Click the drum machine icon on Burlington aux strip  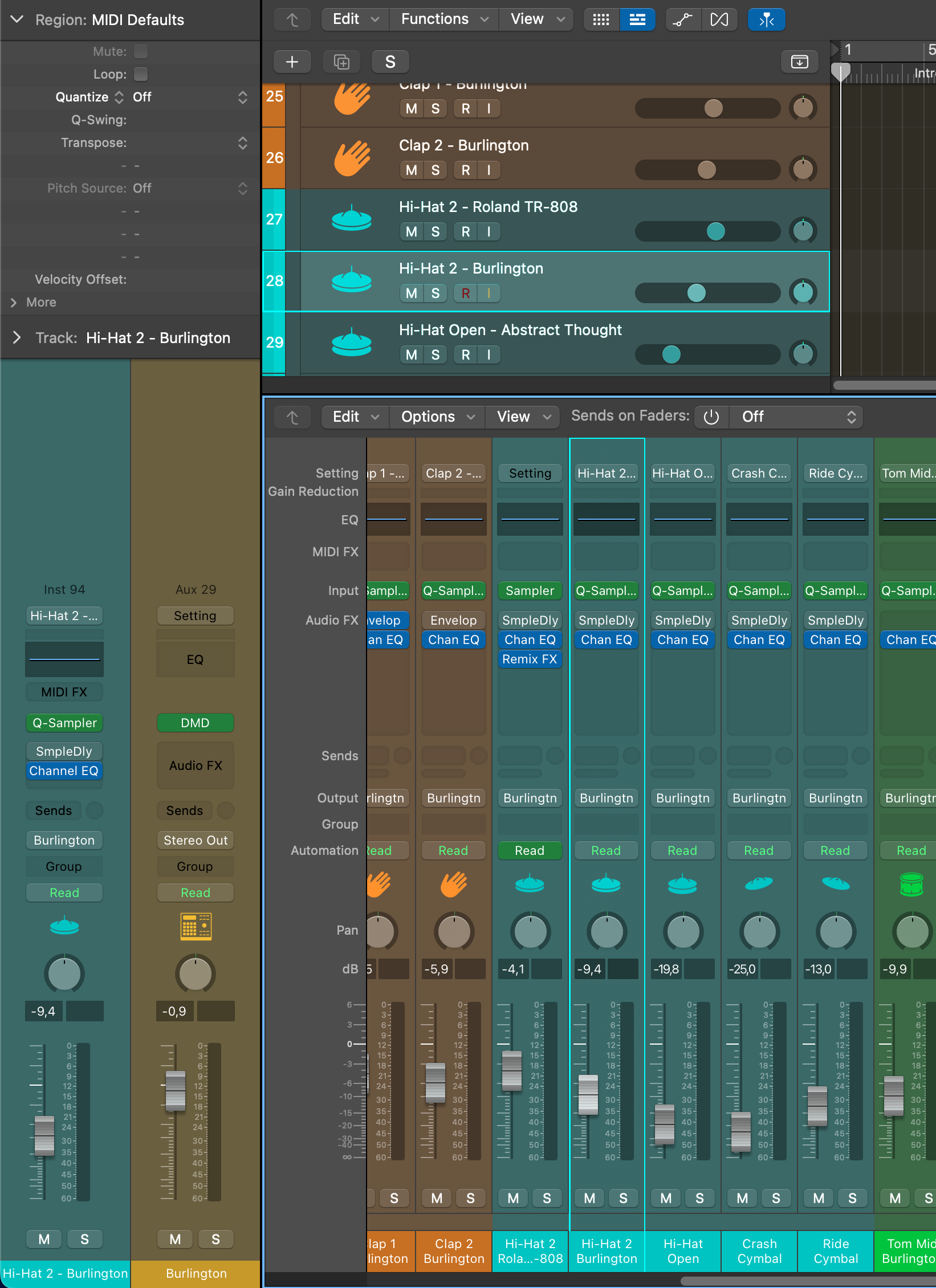(x=196, y=926)
